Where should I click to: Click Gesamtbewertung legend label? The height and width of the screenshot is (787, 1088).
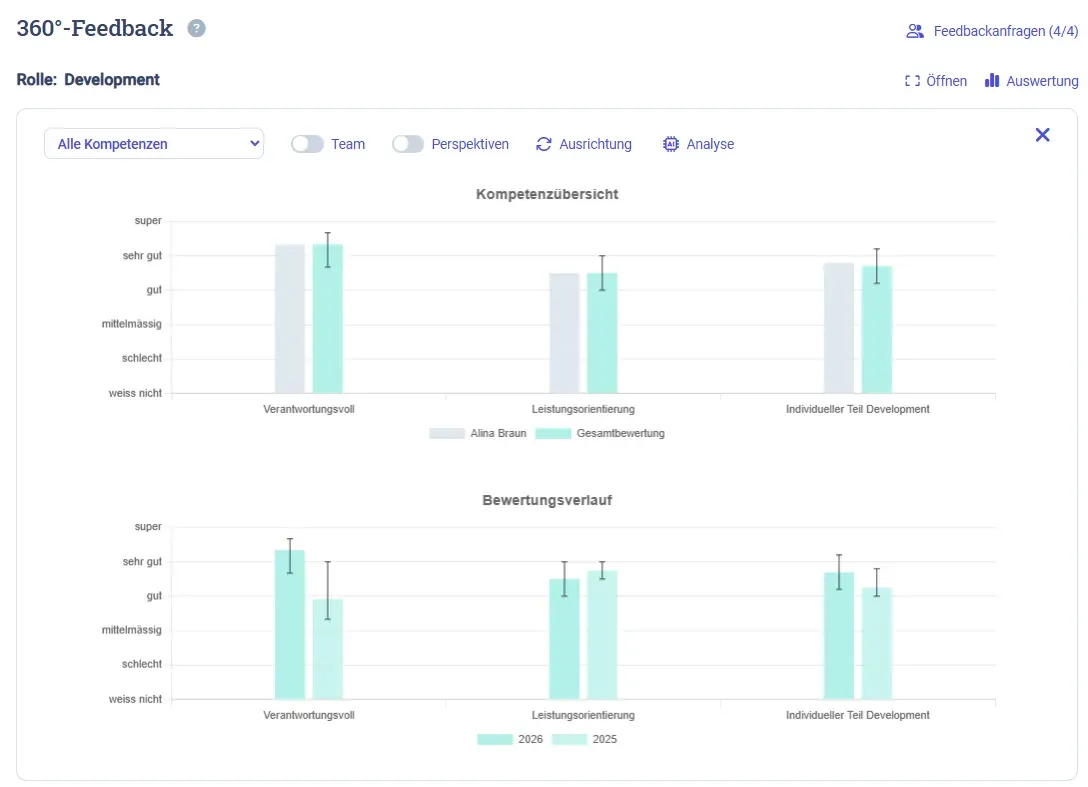pyautogui.click(x=620, y=433)
